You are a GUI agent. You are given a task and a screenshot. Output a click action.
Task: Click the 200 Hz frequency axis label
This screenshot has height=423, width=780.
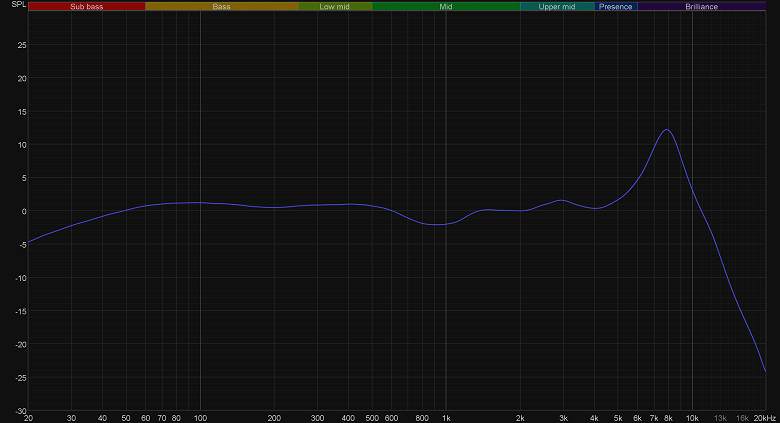tap(274, 419)
